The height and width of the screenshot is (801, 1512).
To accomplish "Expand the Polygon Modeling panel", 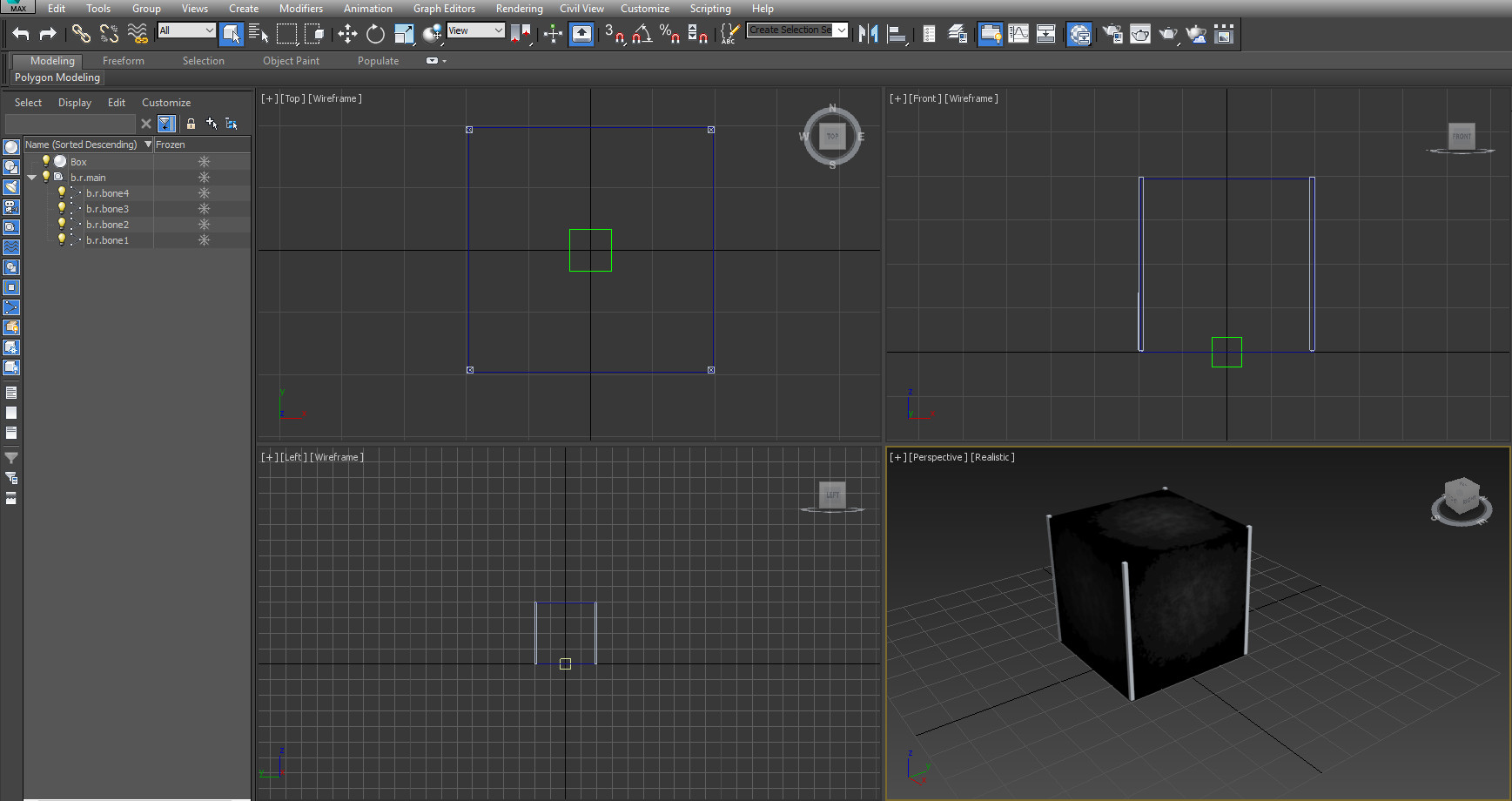I will (x=57, y=77).
